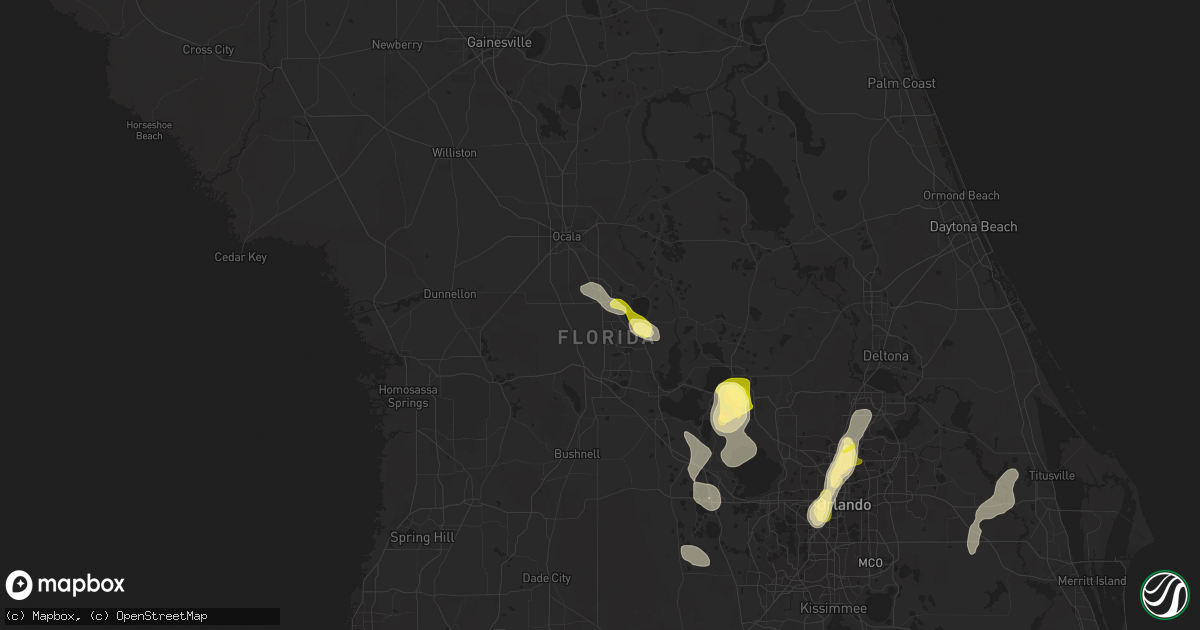Click the Newberry label
Viewport: 1200px width, 630px height.
pyautogui.click(x=397, y=44)
